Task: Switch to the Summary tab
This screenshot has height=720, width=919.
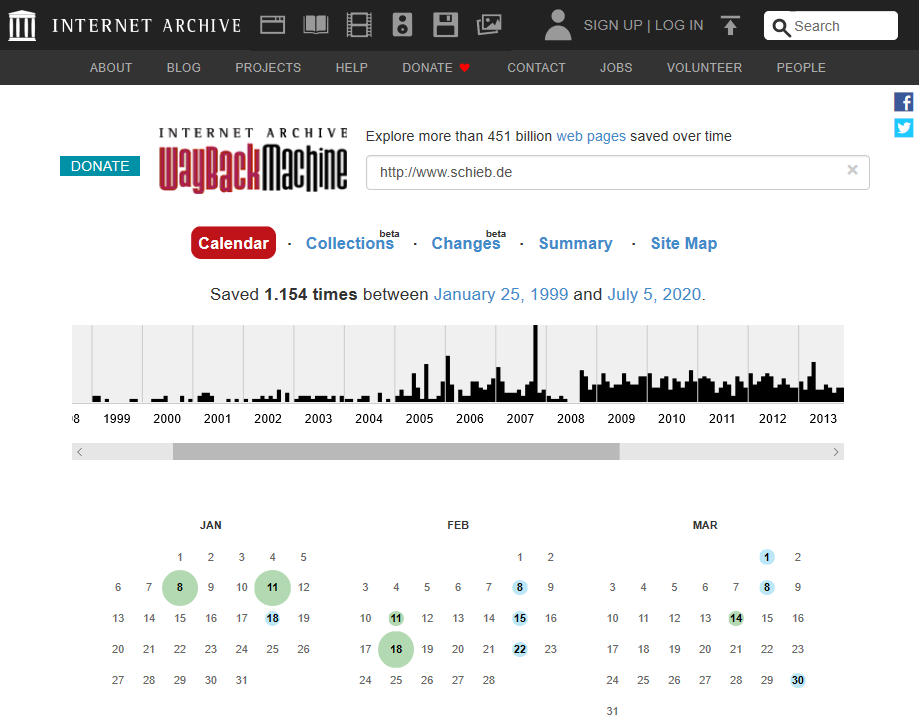Action: click(x=576, y=243)
